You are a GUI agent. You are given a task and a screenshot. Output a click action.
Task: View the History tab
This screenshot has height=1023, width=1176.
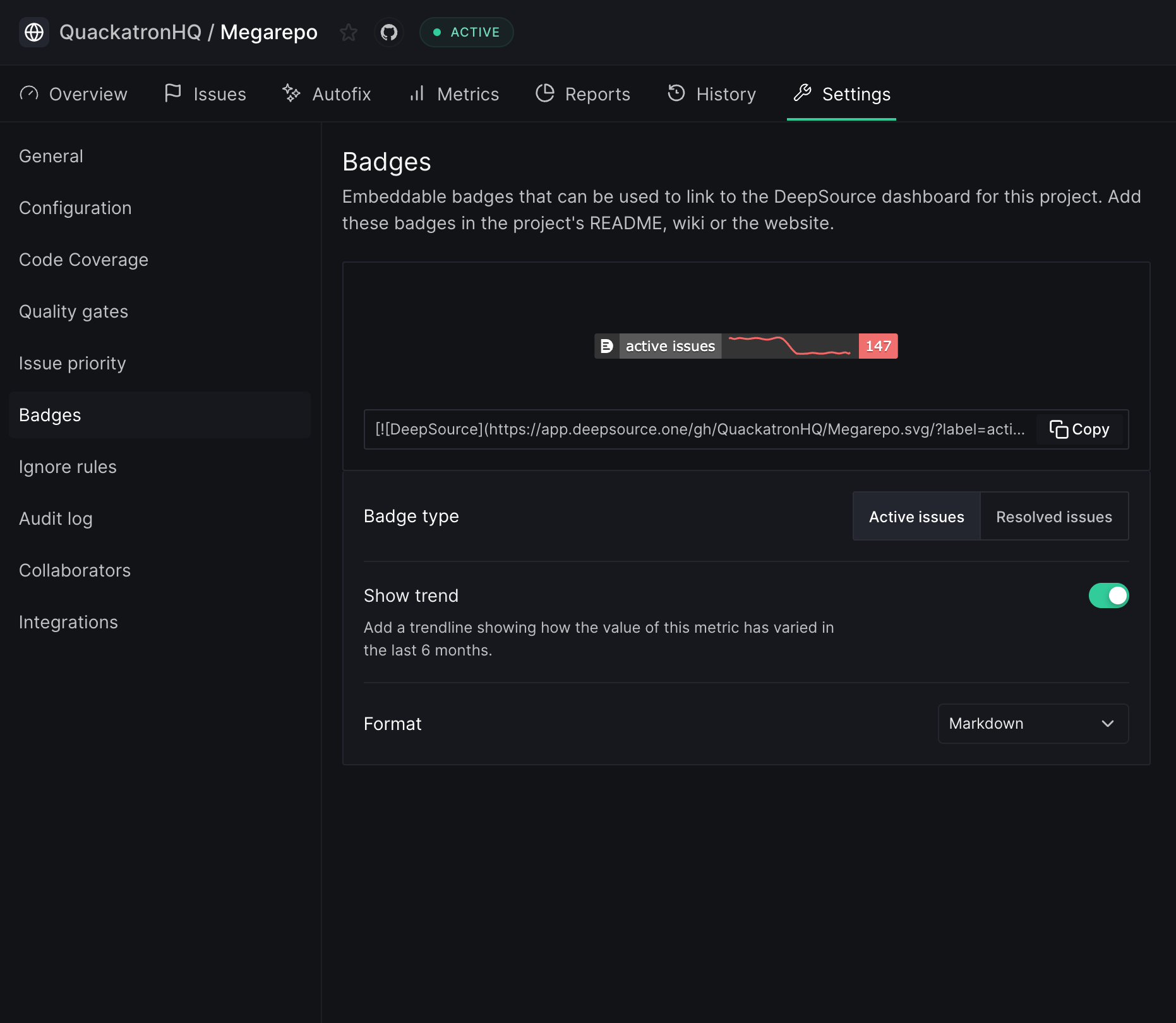point(712,94)
